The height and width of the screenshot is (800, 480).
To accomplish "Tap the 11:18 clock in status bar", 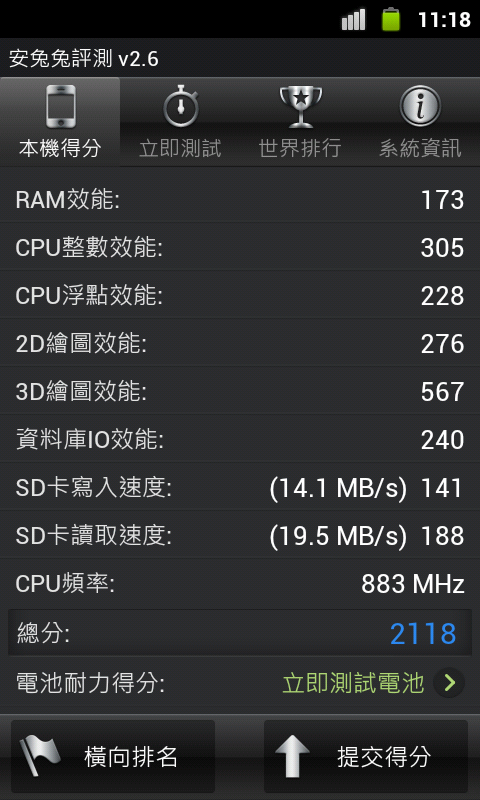I will 444,20.
